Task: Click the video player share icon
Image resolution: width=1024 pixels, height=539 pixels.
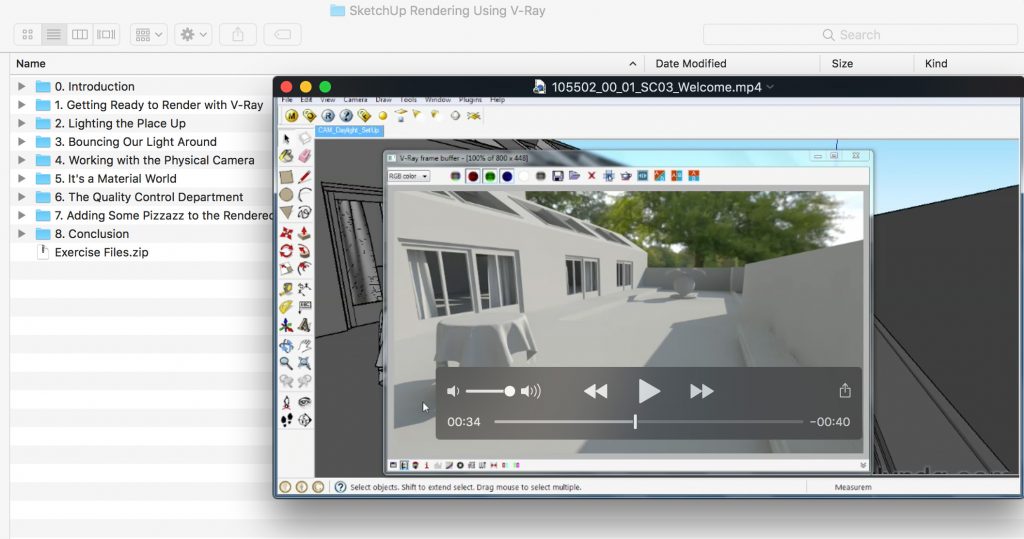Action: [845, 391]
